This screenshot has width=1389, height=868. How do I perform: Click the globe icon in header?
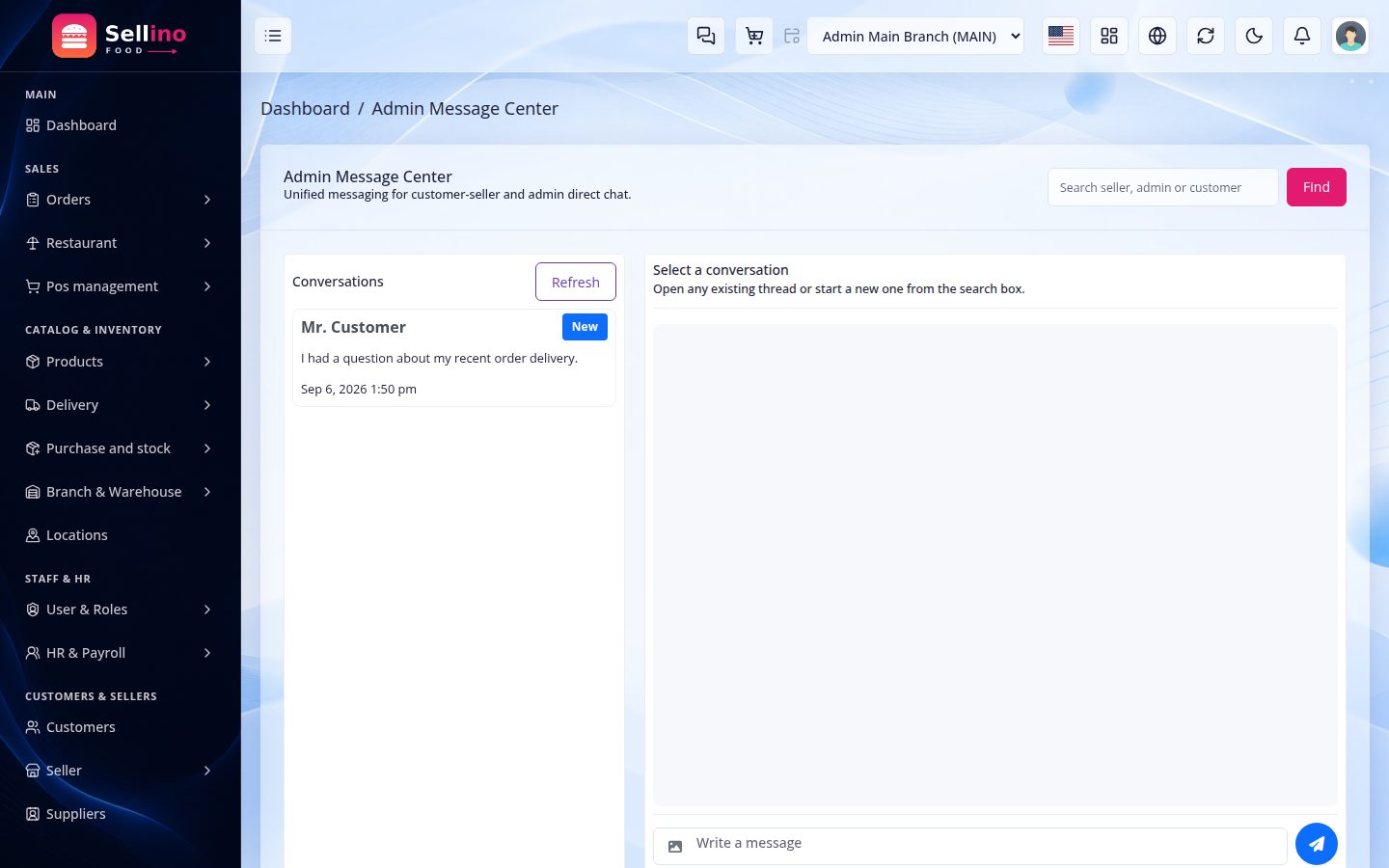pos(1157,36)
